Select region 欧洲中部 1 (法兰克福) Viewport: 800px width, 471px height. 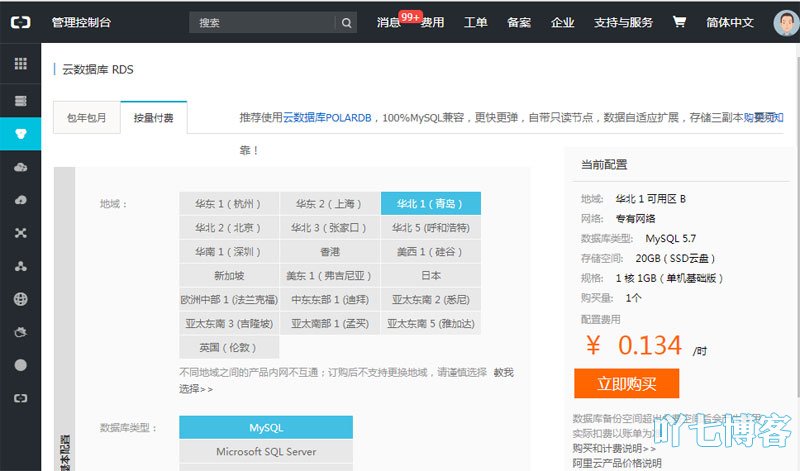[x=229, y=300]
